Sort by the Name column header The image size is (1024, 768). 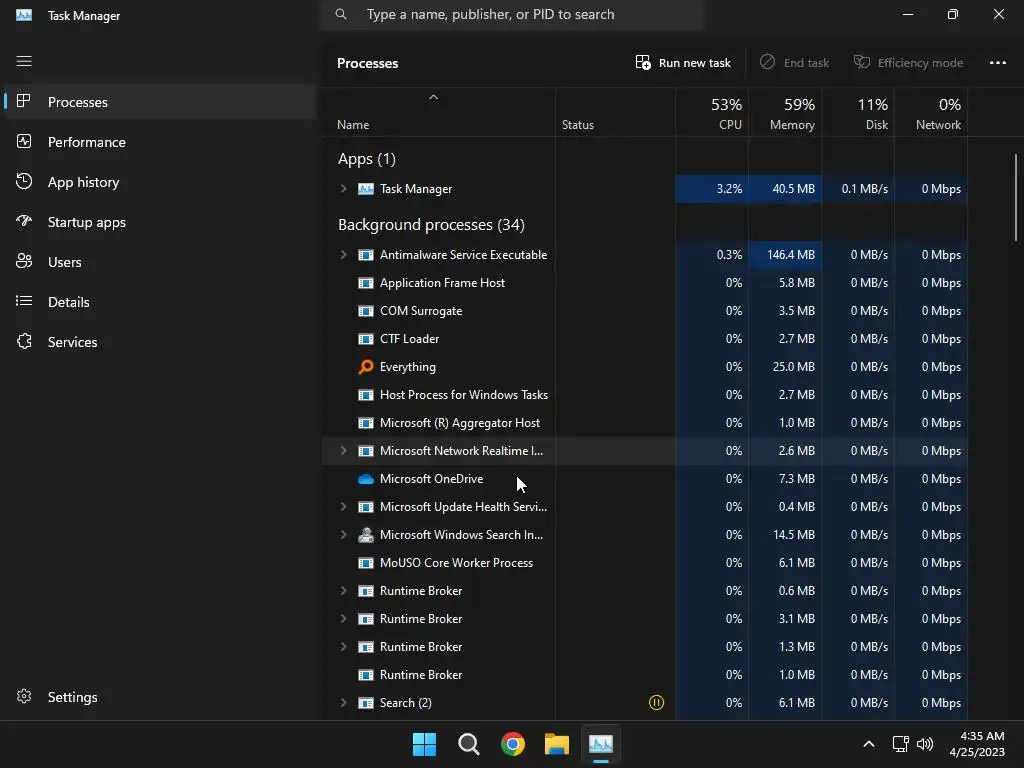pyautogui.click(x=438, y=112)
